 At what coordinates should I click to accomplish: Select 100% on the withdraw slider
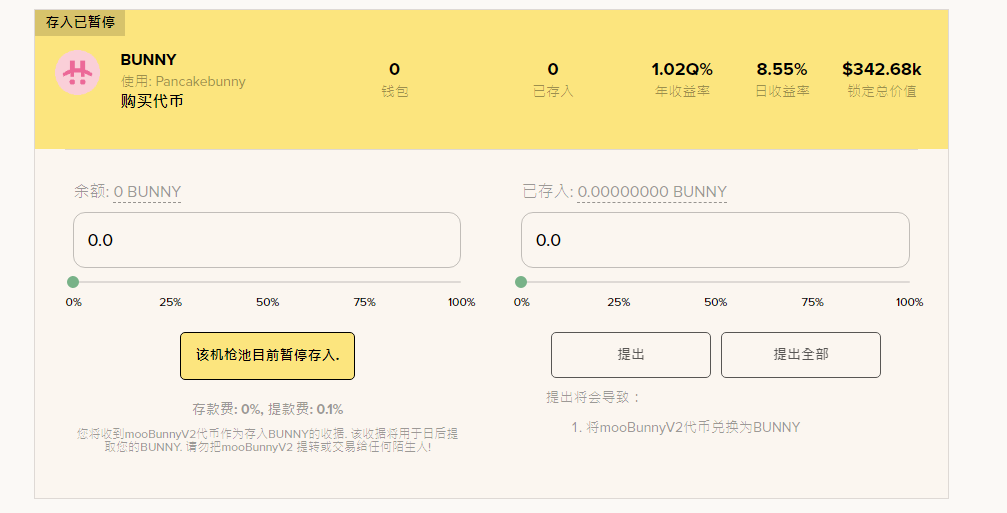click(909, 302)
